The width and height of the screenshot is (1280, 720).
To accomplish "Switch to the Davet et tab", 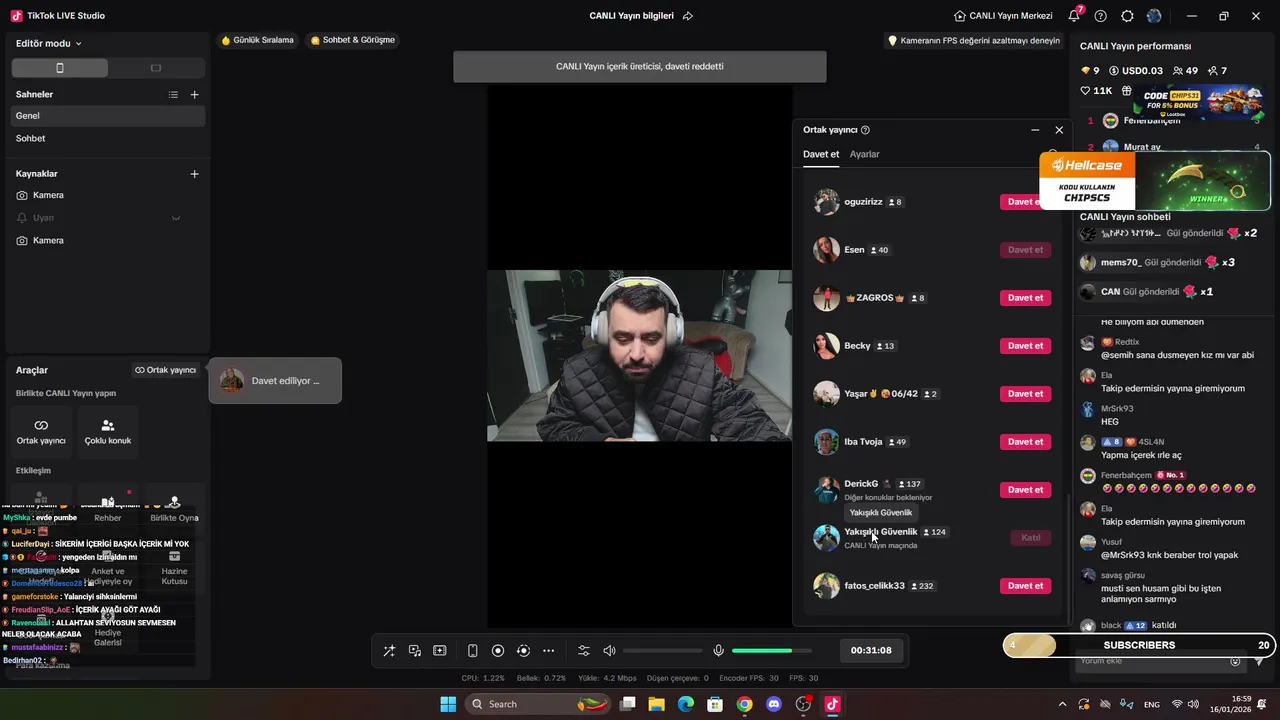I will (x=821, y=154).
